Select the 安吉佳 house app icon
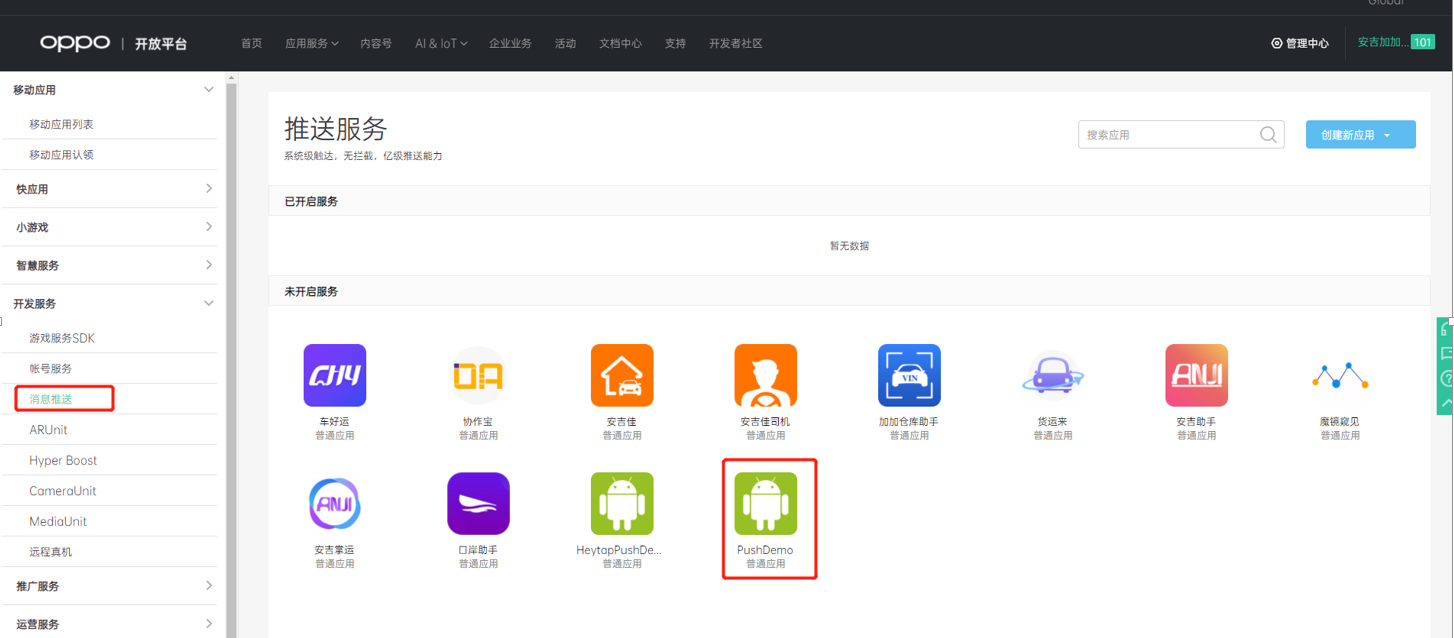Screen dimensions: 1454x638 point(622,375)
